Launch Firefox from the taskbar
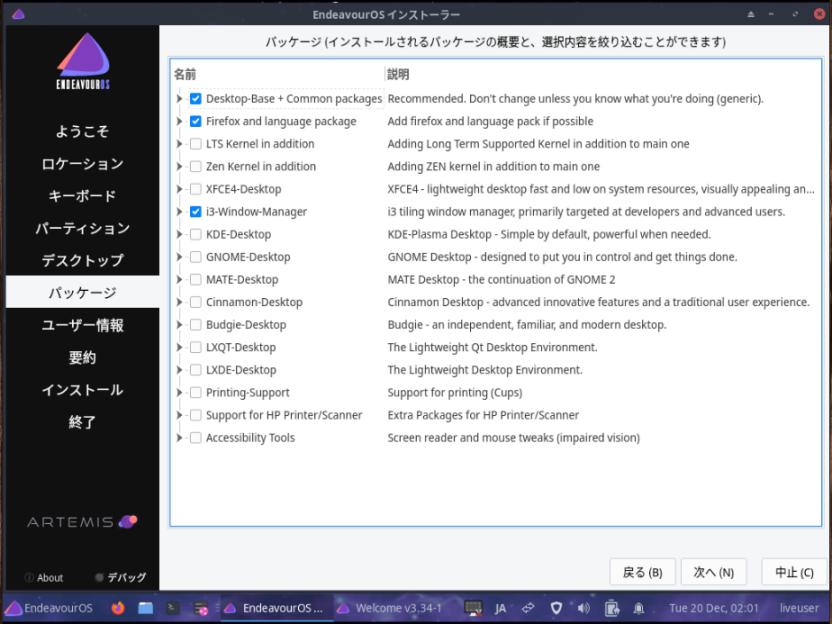This screenshot has width=832, height=624. [118, 608]
